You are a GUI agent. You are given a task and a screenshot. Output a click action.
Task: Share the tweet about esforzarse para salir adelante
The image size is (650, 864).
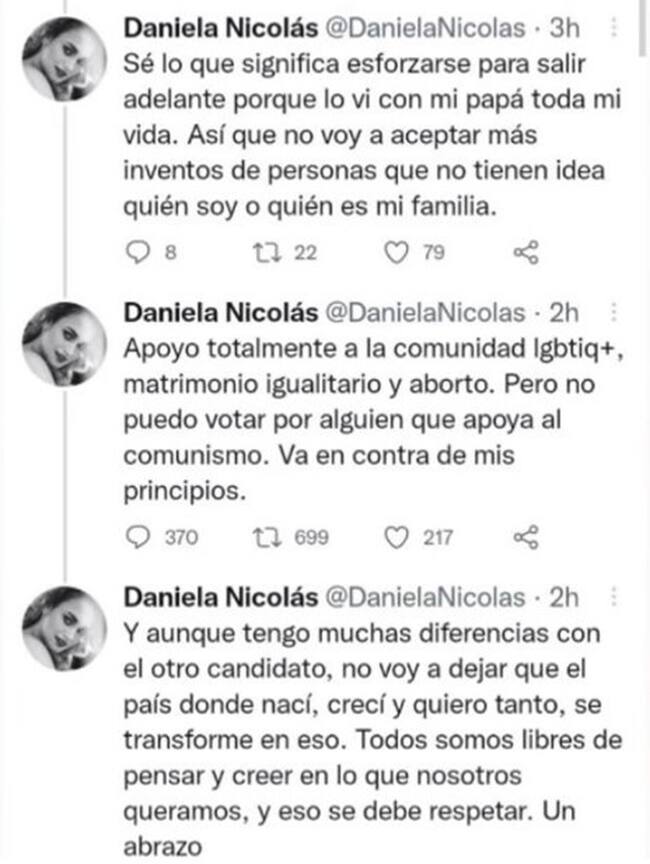tap(525, 254)
